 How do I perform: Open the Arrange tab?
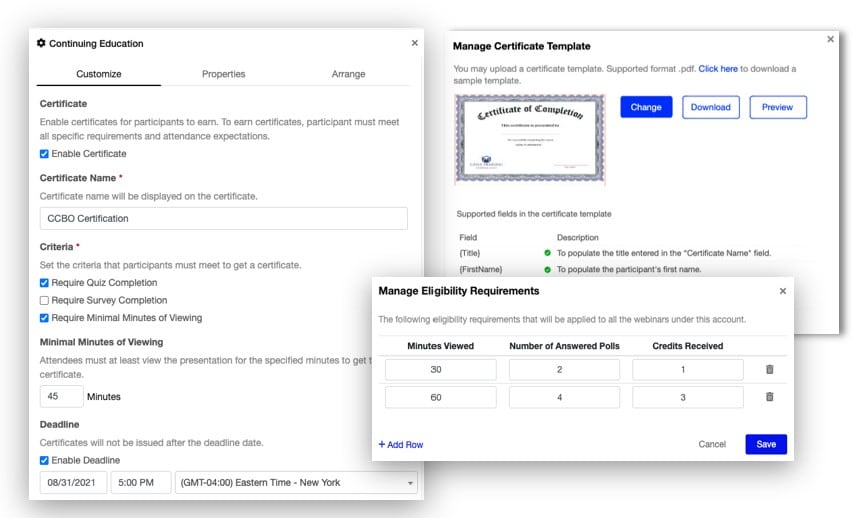coord(348,74)
